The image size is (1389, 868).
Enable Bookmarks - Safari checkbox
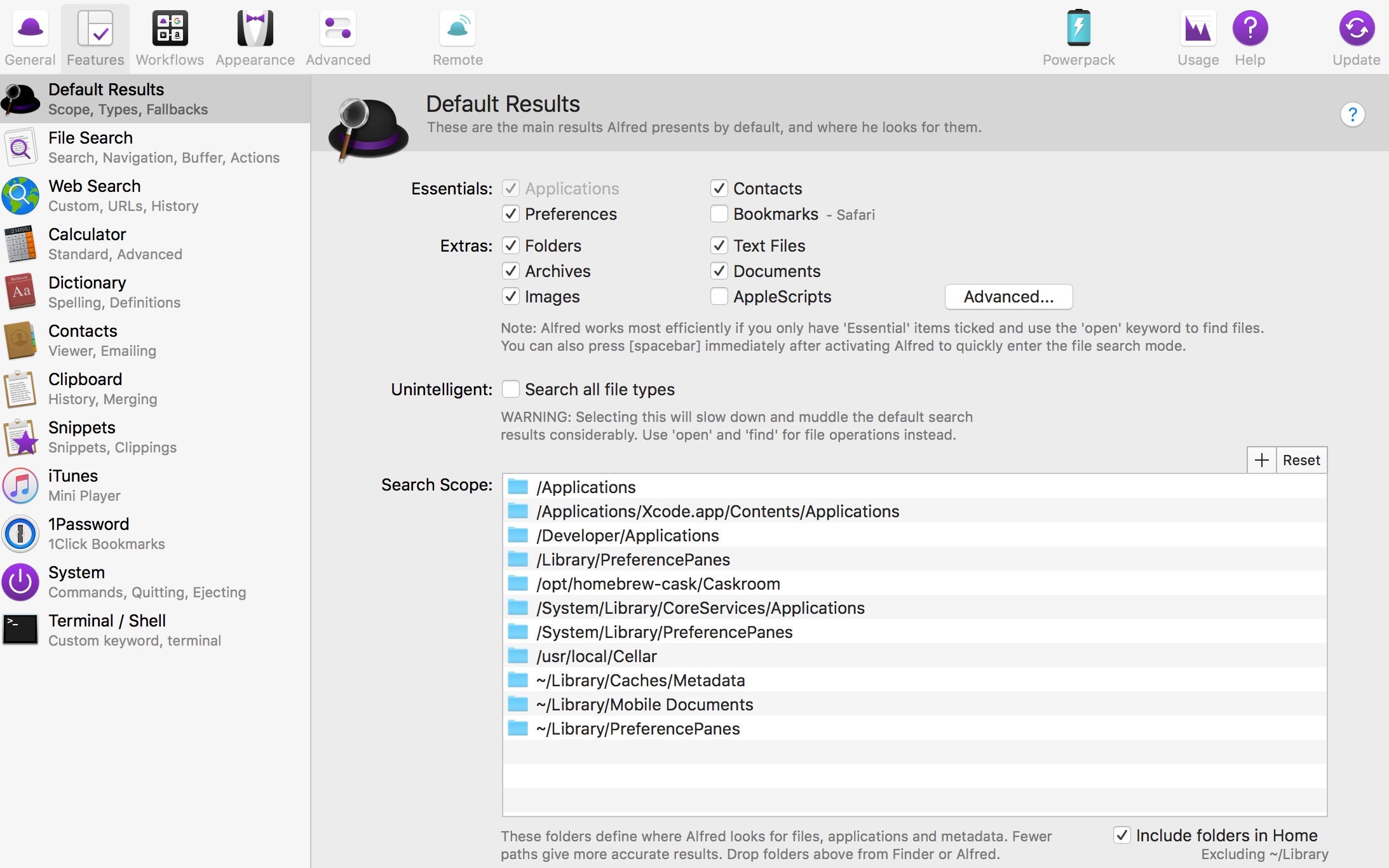point(719,214)
